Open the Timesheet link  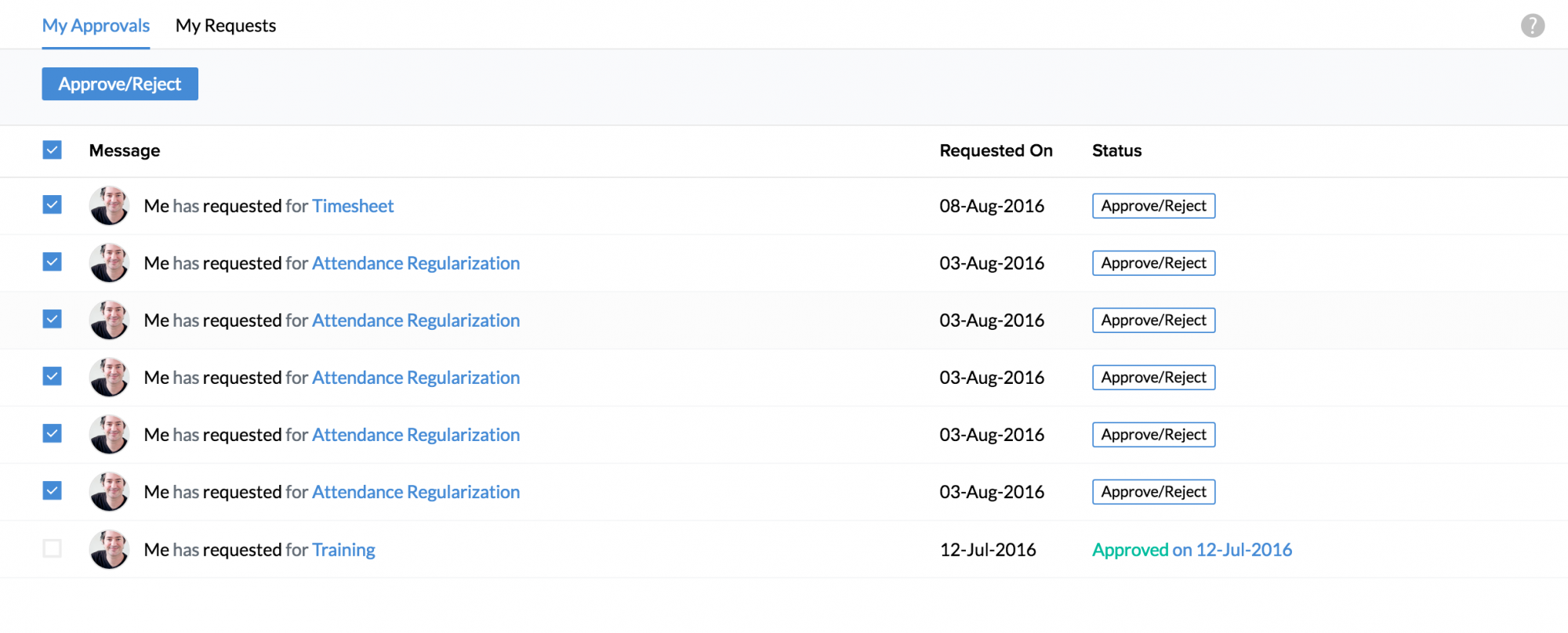pos(353,206)
